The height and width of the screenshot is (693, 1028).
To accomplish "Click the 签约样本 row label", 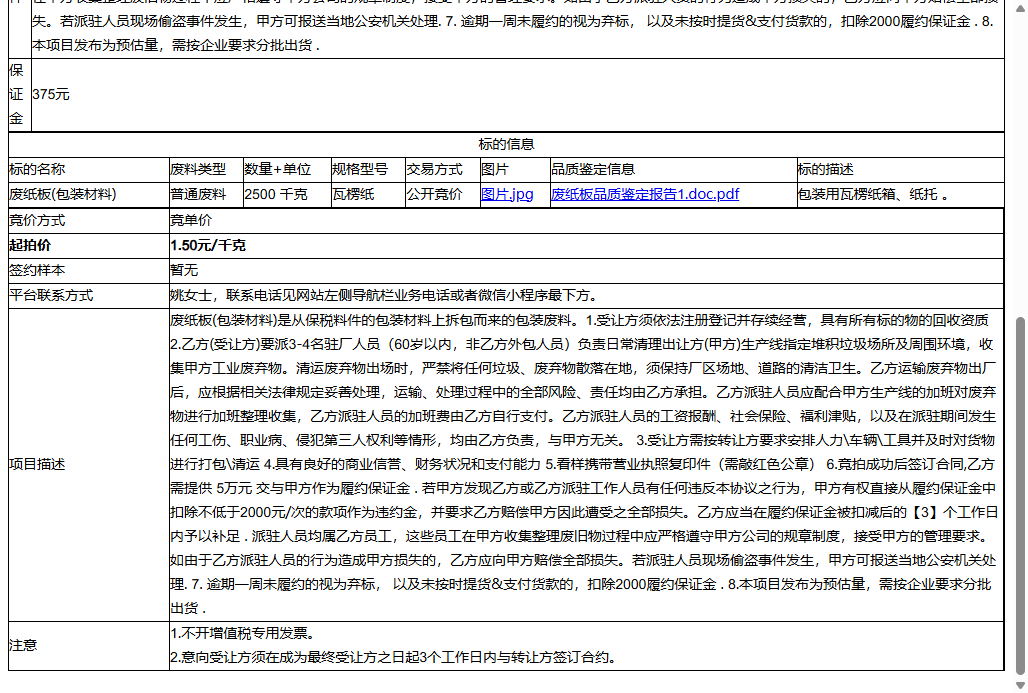I will [37, 271].
